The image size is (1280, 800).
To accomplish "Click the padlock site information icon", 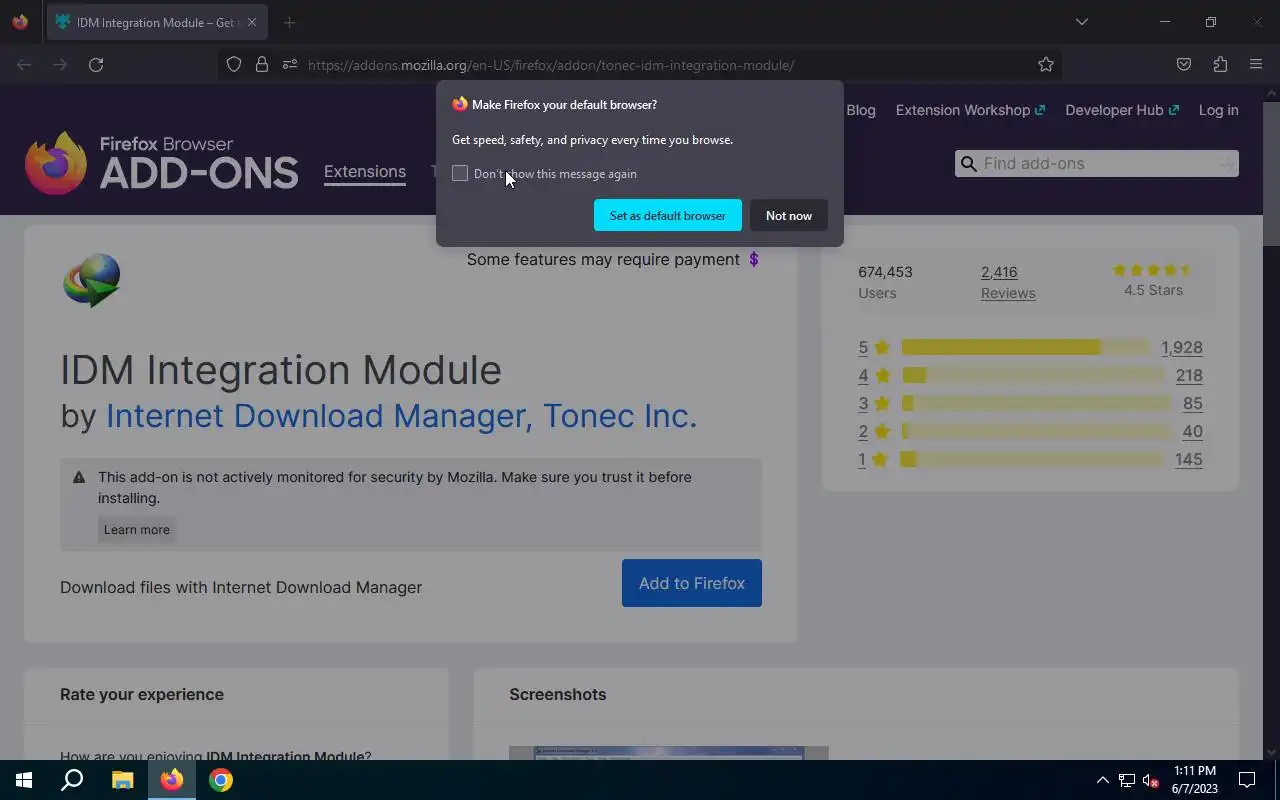I will click(262, 64).
